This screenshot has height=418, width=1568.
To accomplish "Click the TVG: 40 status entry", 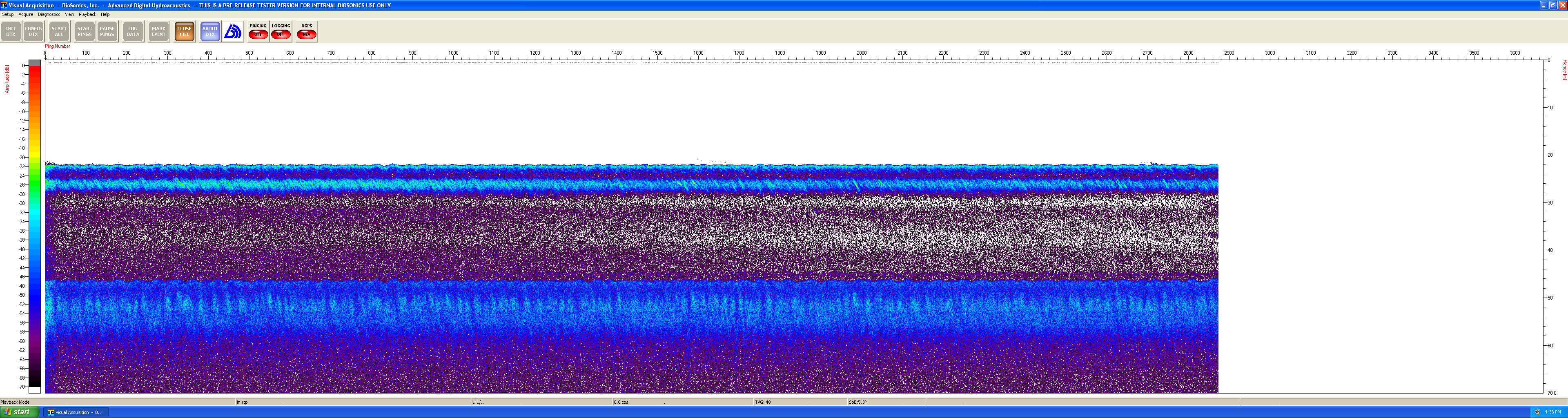I will pos(763,402).
